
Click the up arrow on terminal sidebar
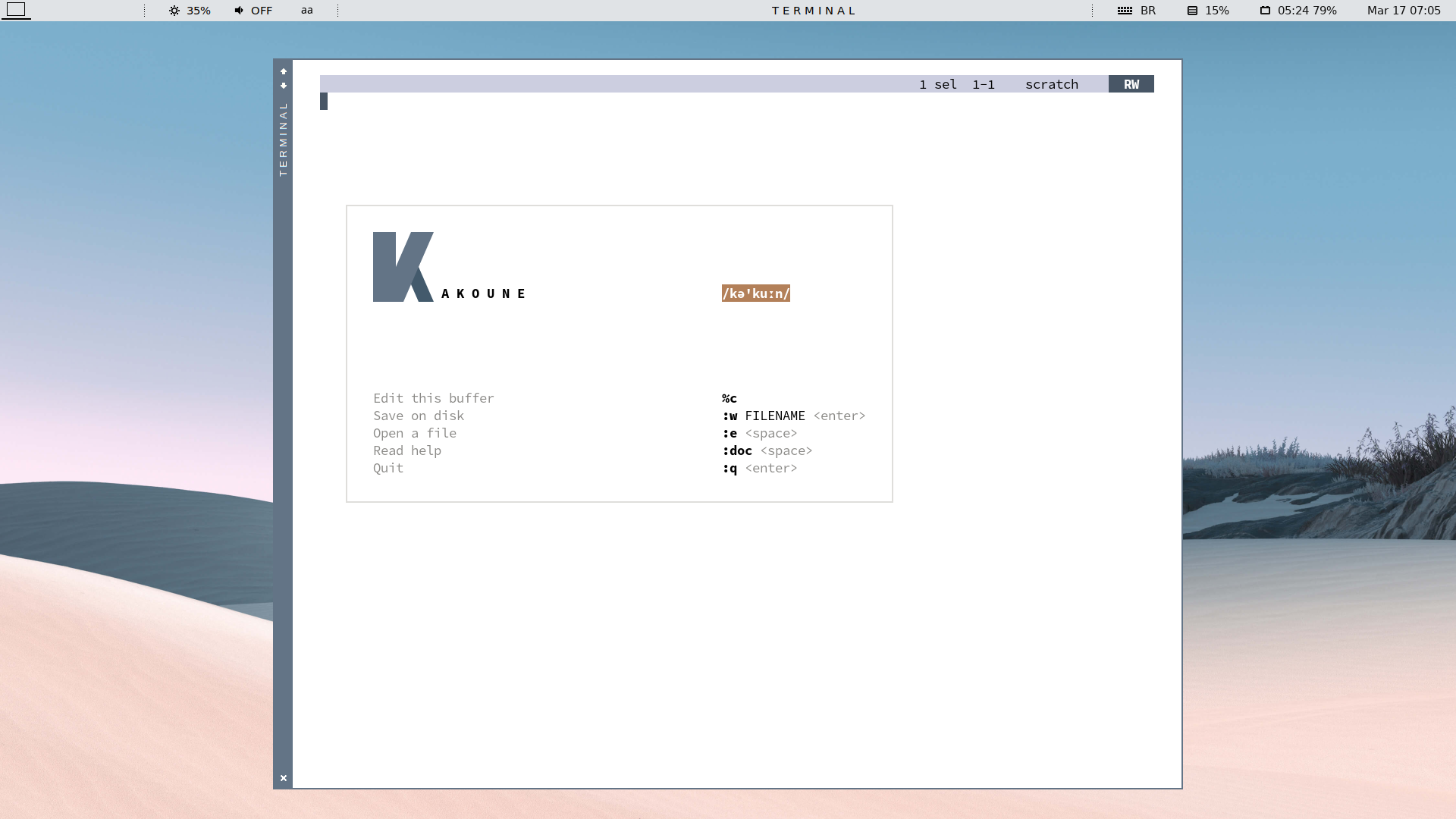coord(284,71)
